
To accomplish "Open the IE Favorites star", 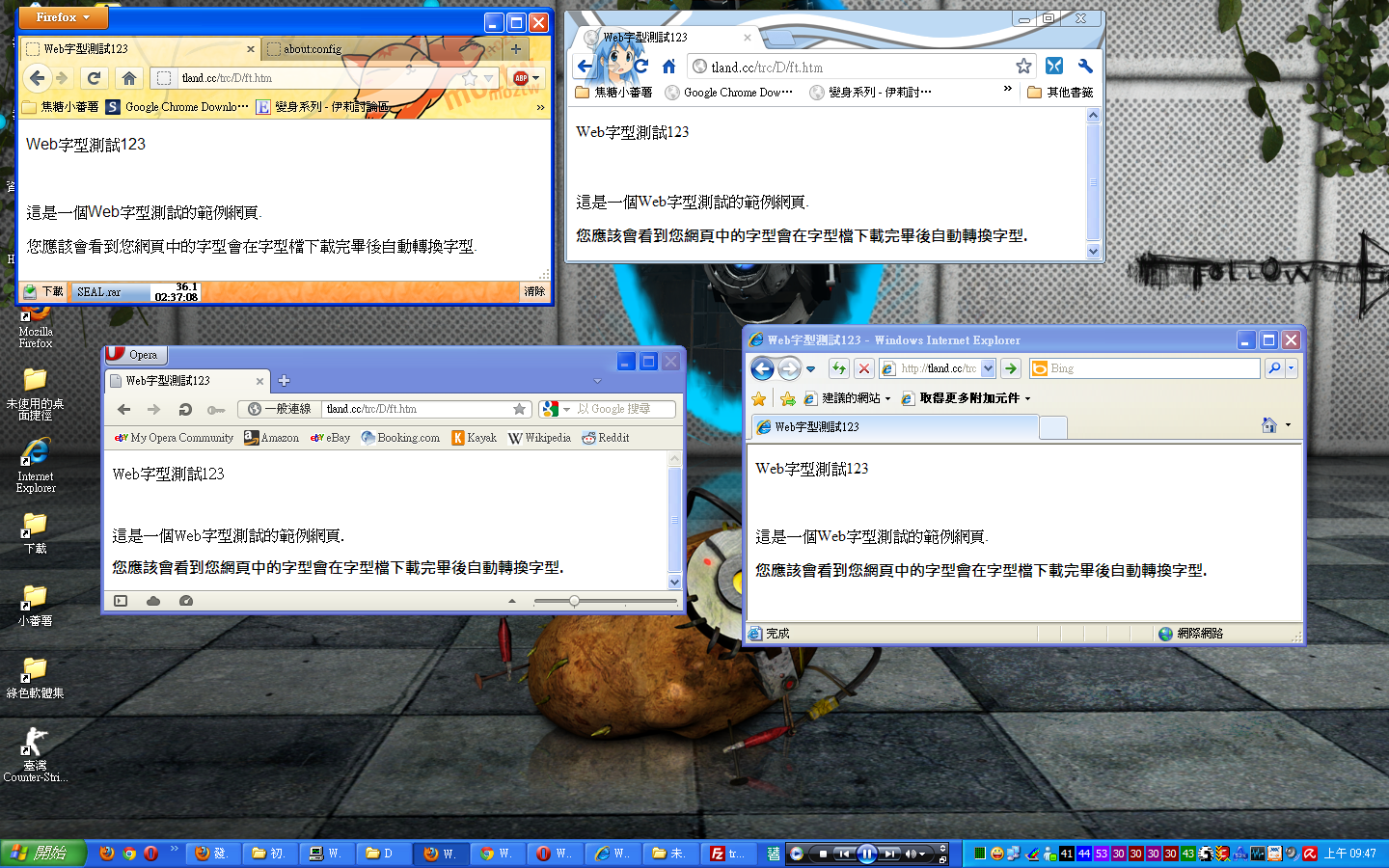I will click(x=759, y=398).
